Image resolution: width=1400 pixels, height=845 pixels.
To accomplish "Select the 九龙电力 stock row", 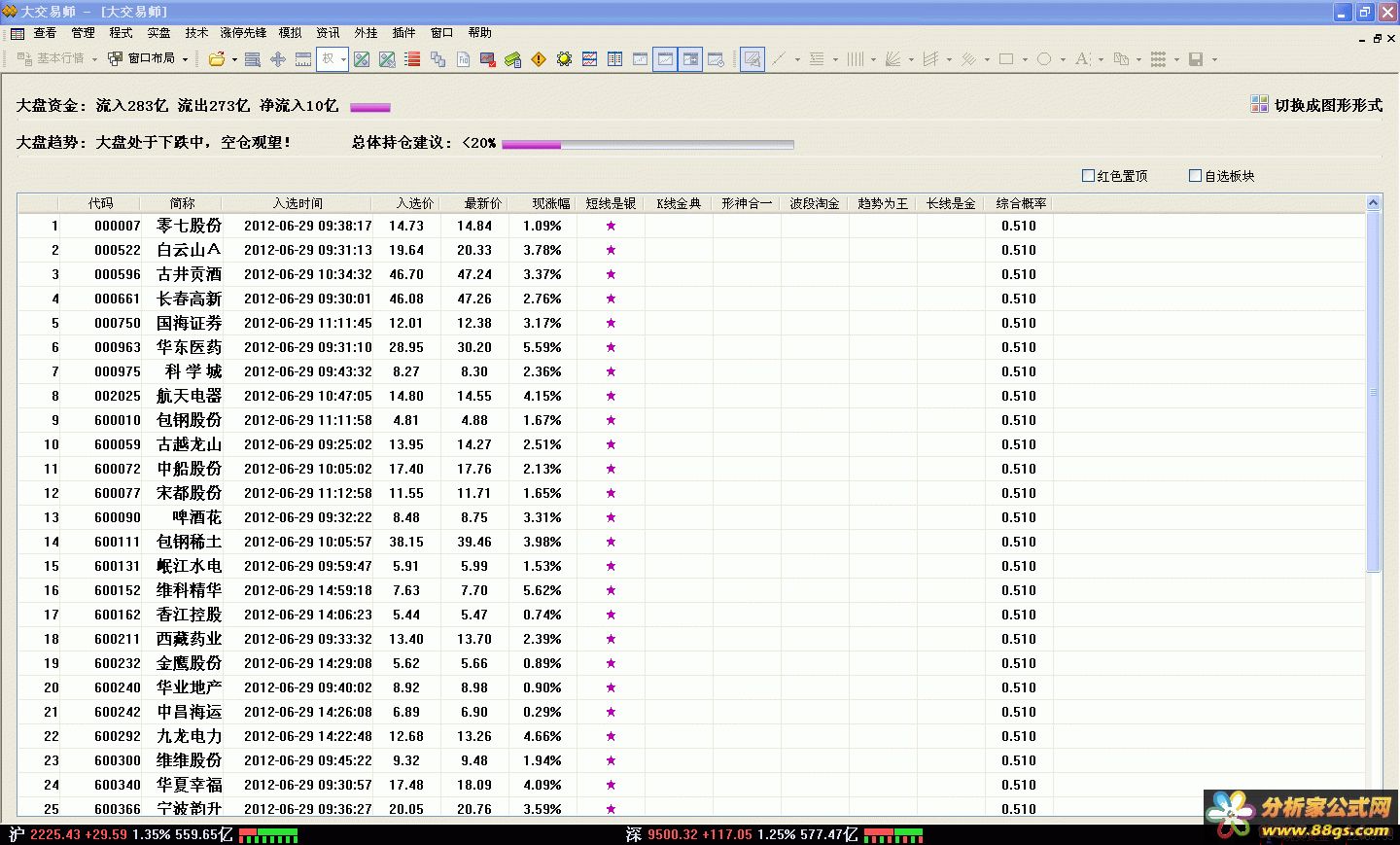I will pos(690,736).
